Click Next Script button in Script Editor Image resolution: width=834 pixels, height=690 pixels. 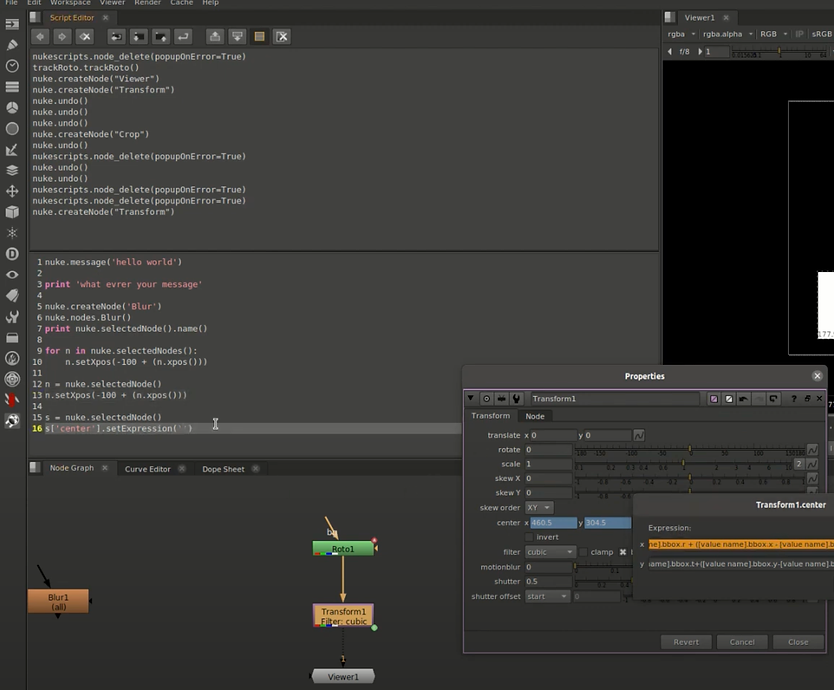(62, 36)
